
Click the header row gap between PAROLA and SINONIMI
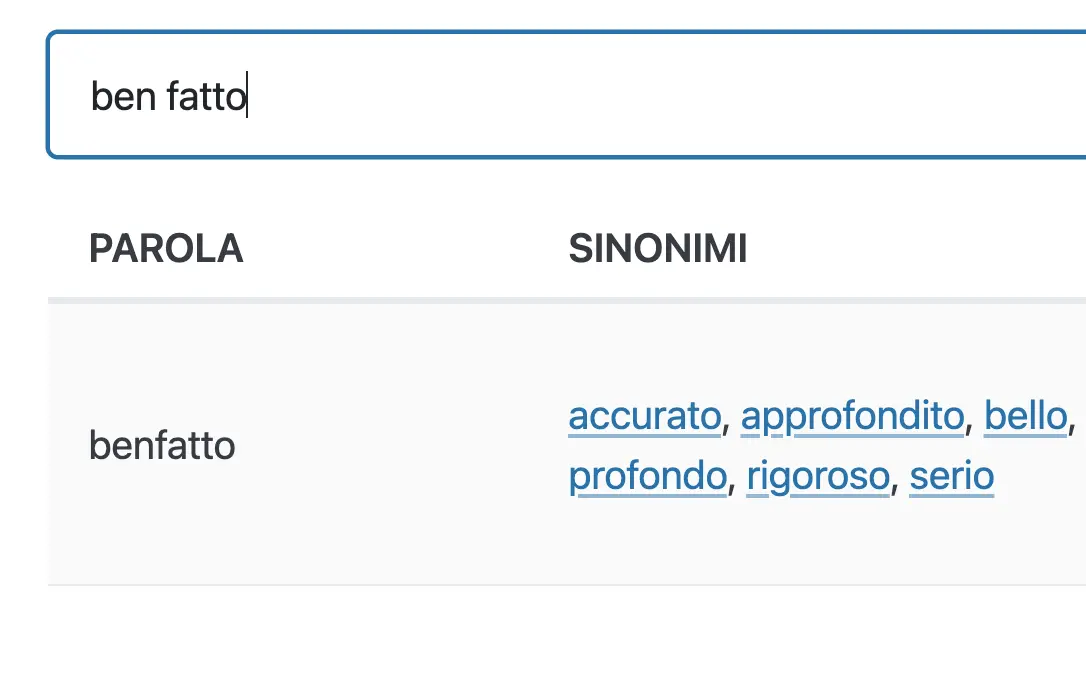pyautogui.click(x=405, y=249)
